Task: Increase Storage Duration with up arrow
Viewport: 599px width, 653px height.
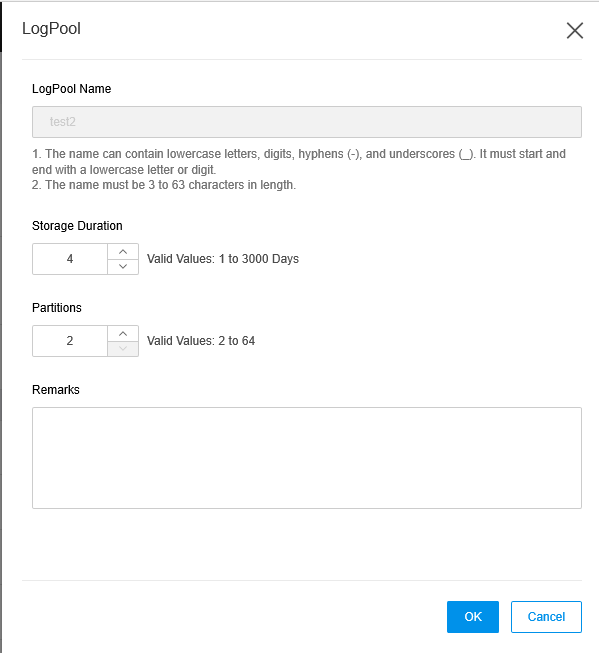Action: click(x=123, y=252)
